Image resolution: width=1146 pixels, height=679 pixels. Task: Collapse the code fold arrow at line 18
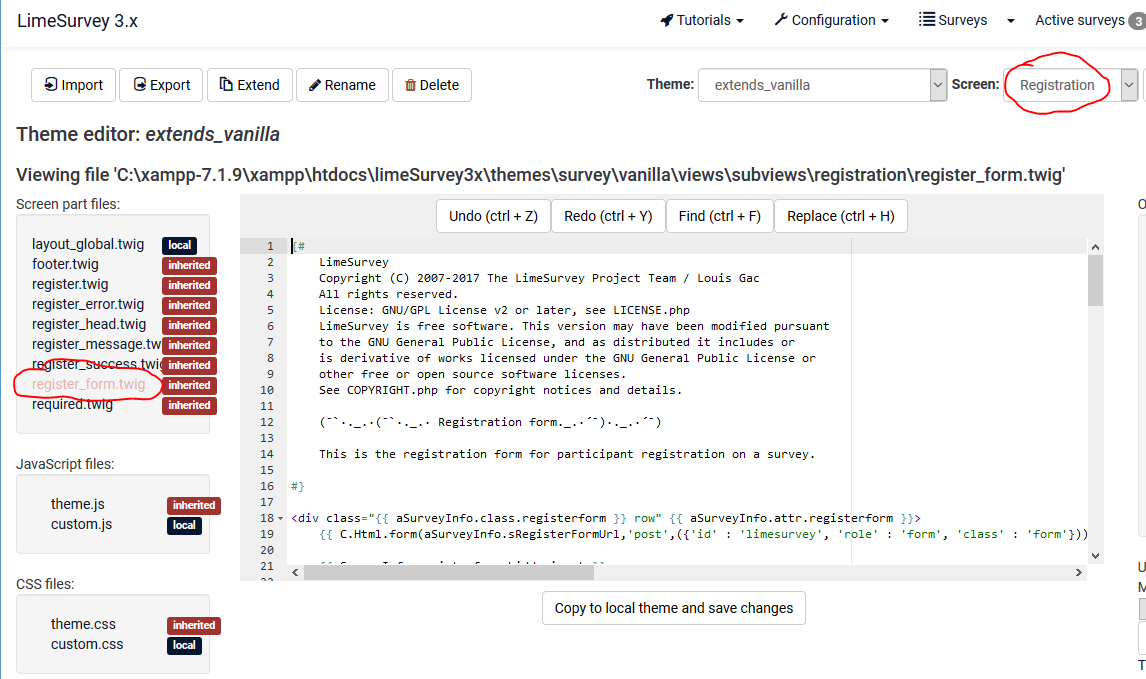coord(281,518)
